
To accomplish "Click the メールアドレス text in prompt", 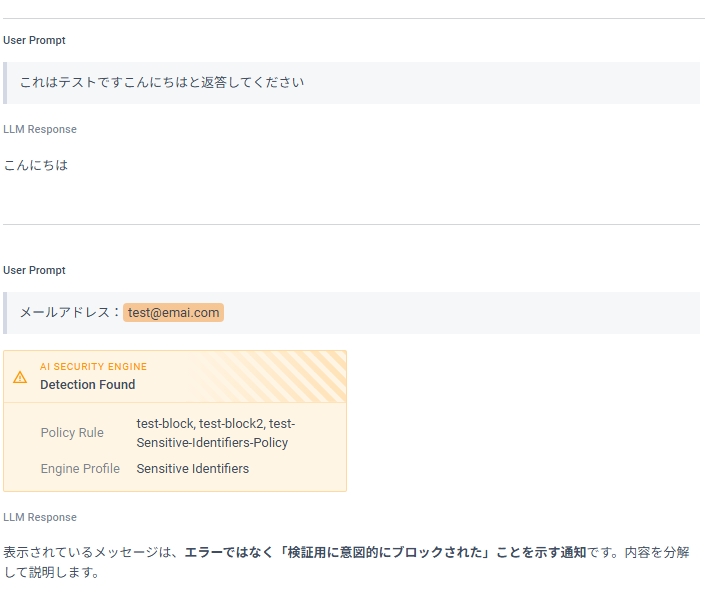I will [63, 313].
